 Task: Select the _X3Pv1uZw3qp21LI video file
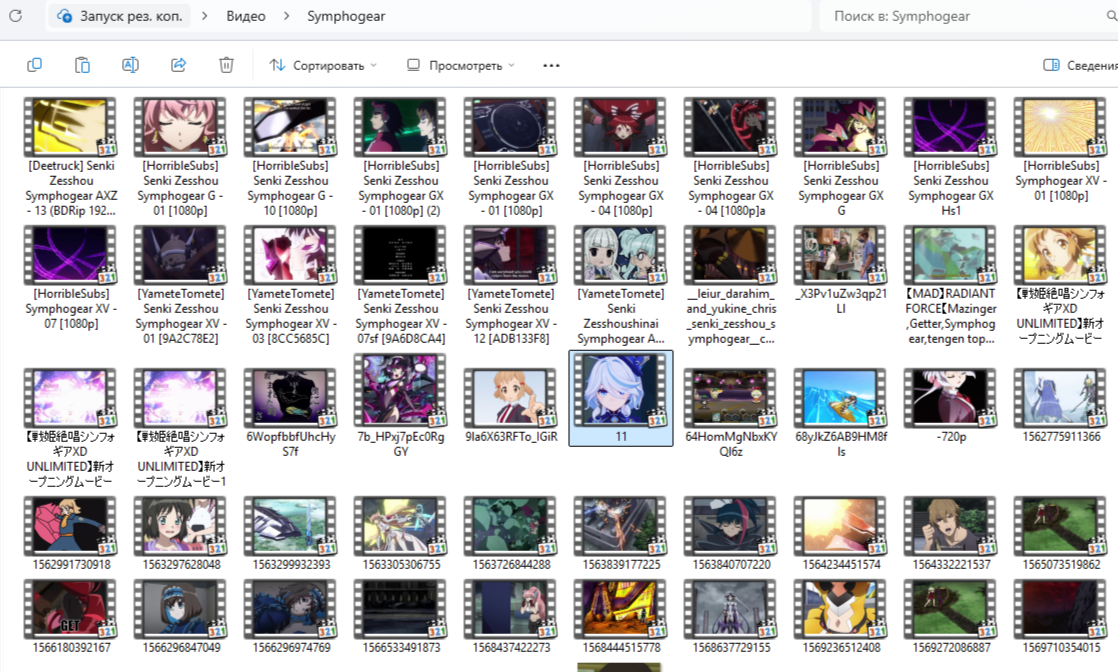click(841, 270)
